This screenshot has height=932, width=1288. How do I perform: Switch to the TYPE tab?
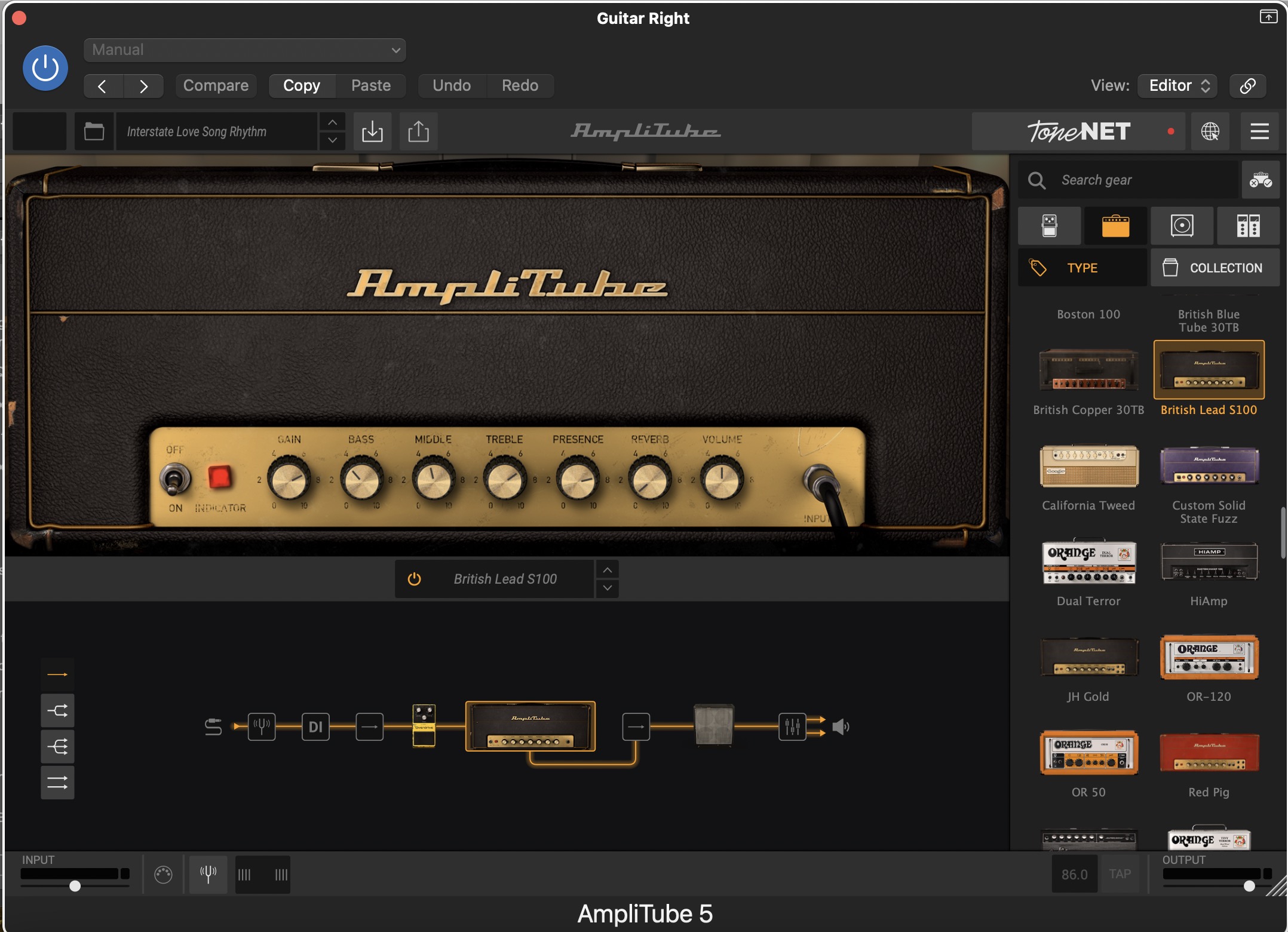pos(1082,268)
